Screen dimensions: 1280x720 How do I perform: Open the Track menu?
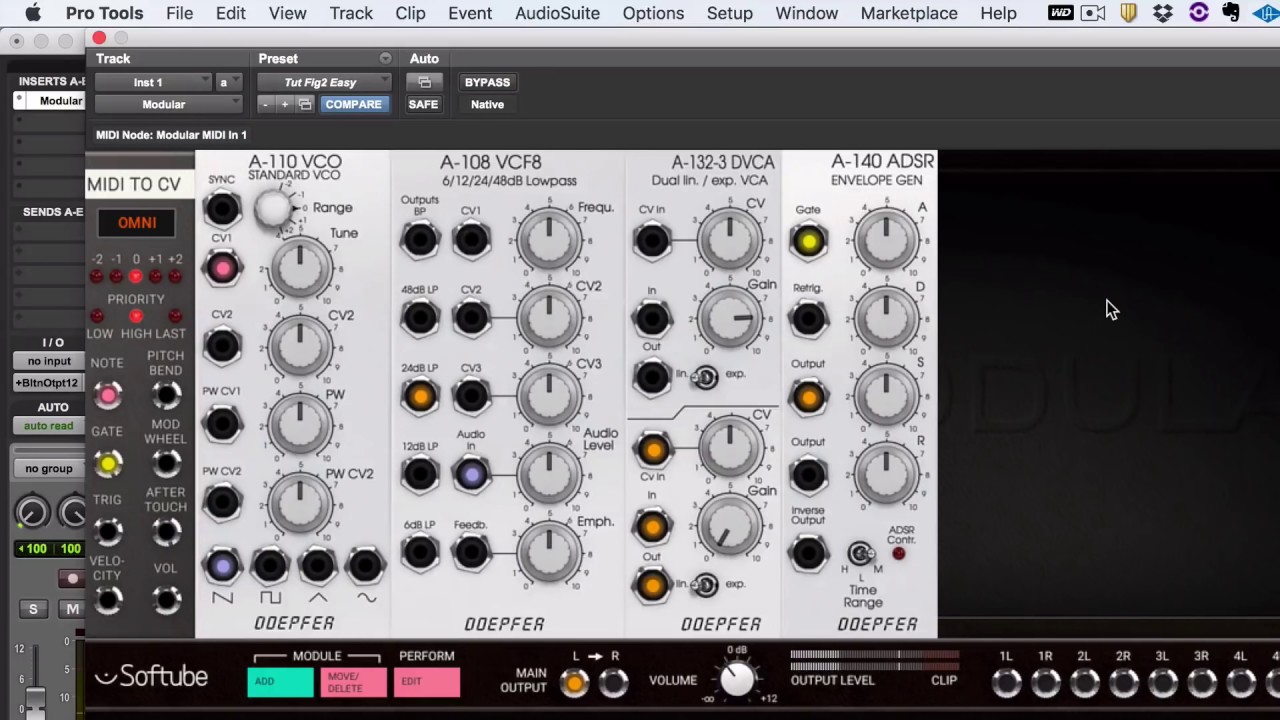pos(351,13)
